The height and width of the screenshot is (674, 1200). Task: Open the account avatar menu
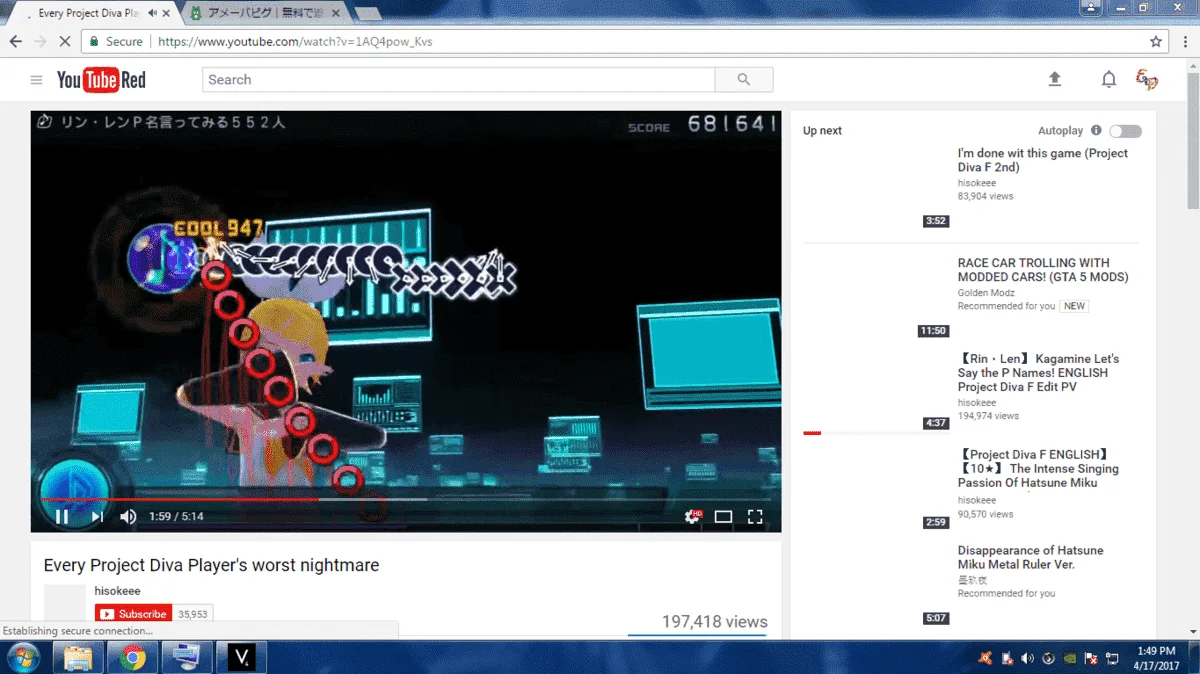(1147, 80)
